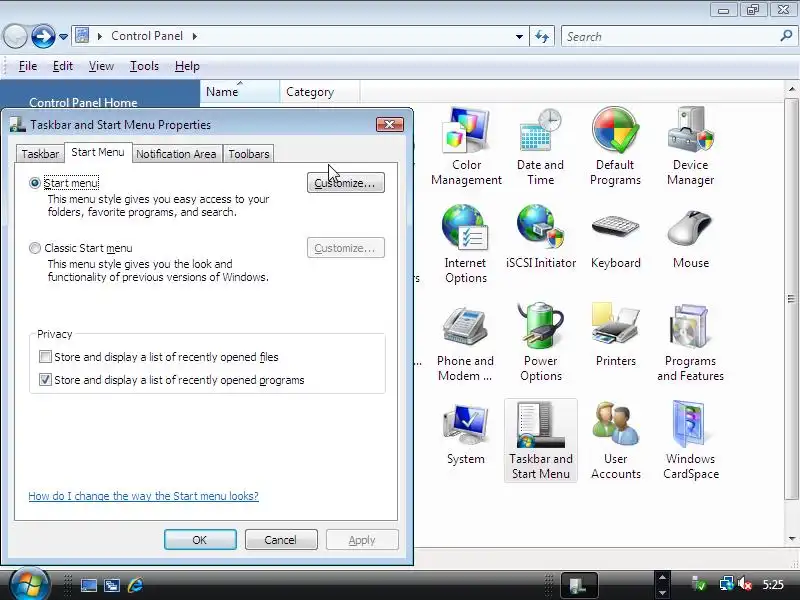
Task: Open Windows CardSpace
Action: coord(690,440)
